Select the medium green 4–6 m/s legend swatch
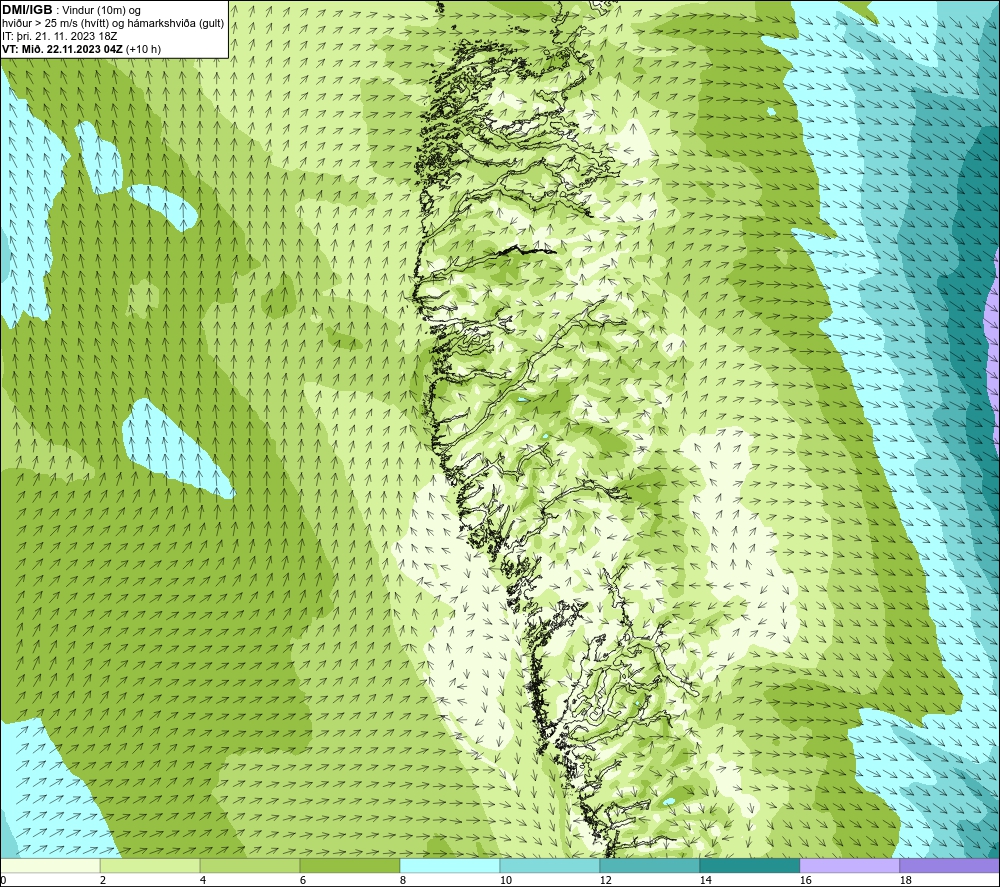This screenshot has height=887, width=1000. coord(250,865)
